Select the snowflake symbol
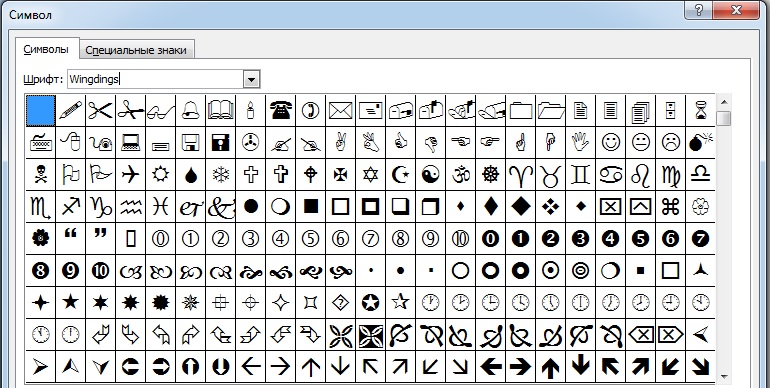Viewport: 770px width, 388px height. (220, 174)
